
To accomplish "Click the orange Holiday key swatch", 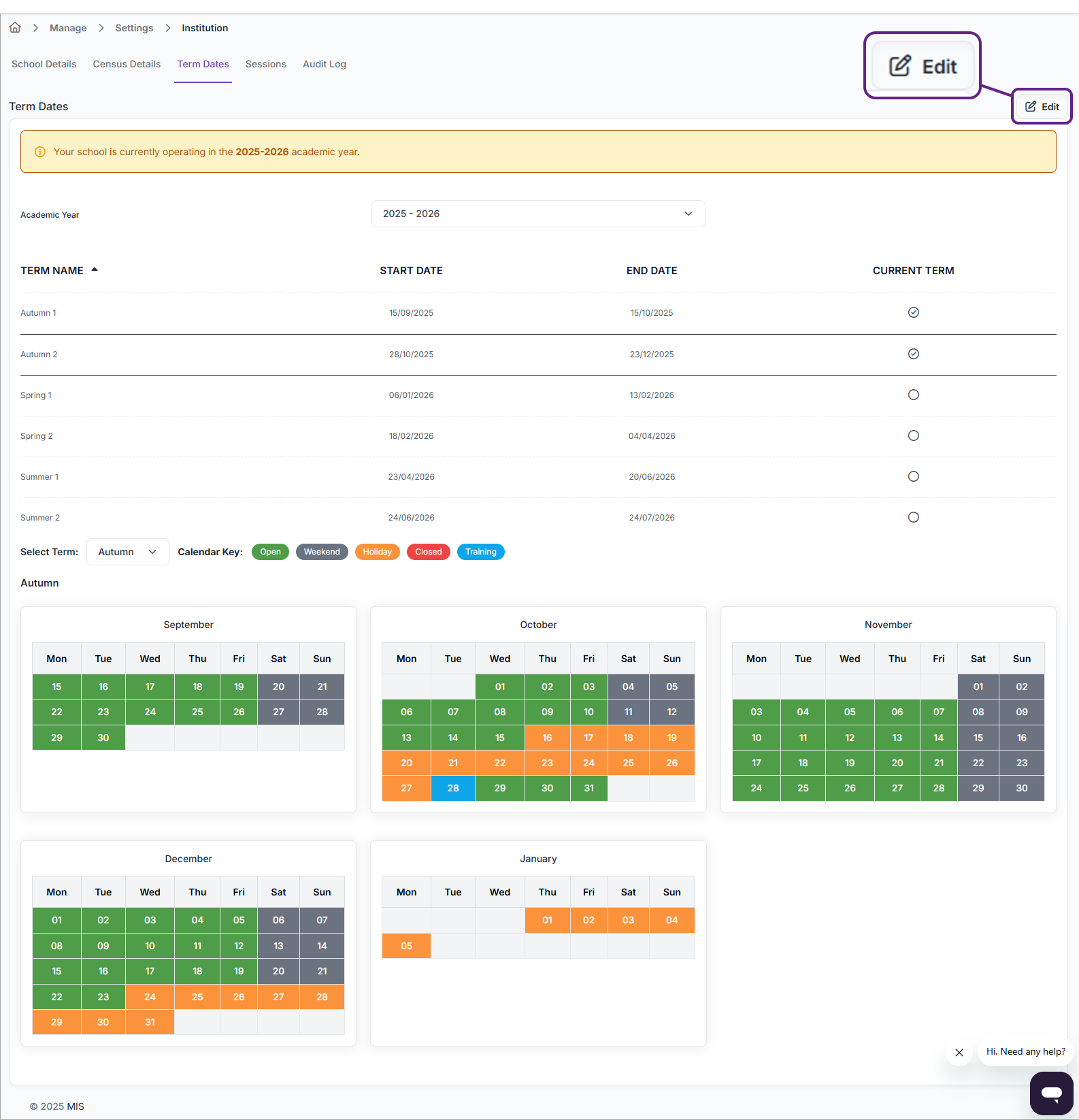I will (377, 552).
